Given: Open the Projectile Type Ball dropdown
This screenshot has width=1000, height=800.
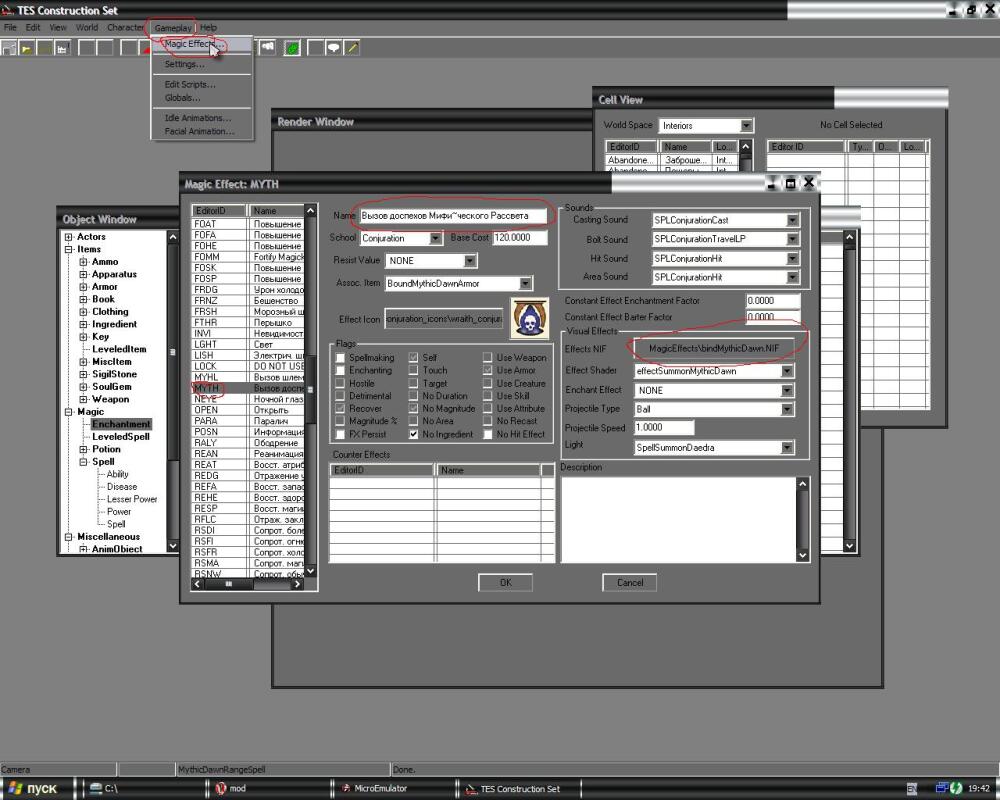Looking at the screenshot, I should coord(788,410).
